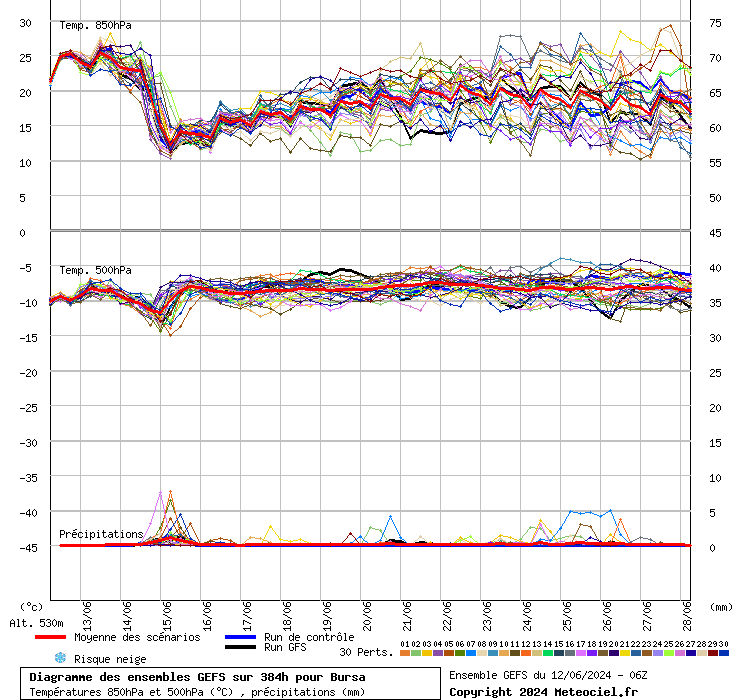This screenshot has width=740, height=700.
Task: Click the Précipitations chart label
Action: click(x=101, y=534)
